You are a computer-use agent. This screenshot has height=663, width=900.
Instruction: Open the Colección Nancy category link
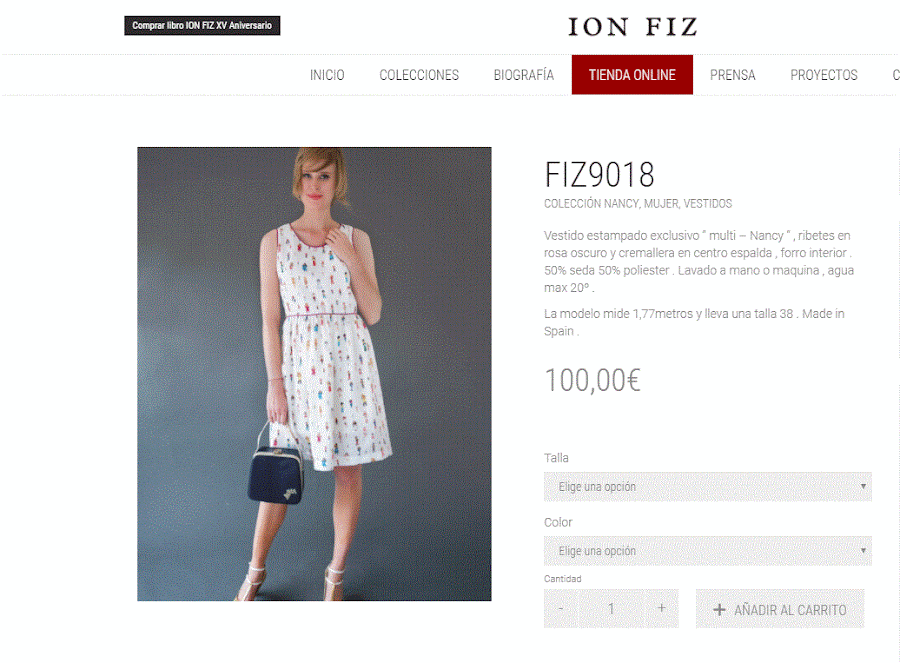591,204
